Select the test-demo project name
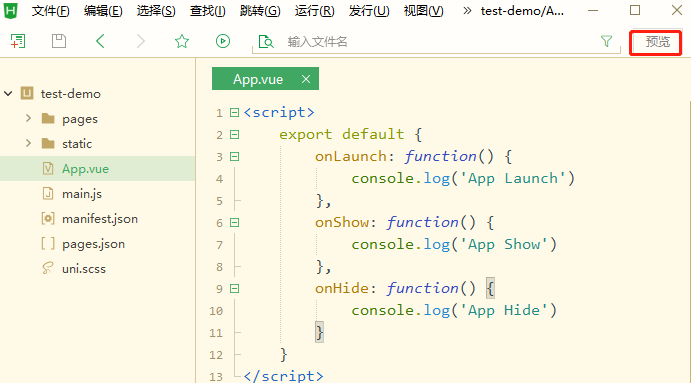Screen dimensions: 691x383 click(71, 93)
